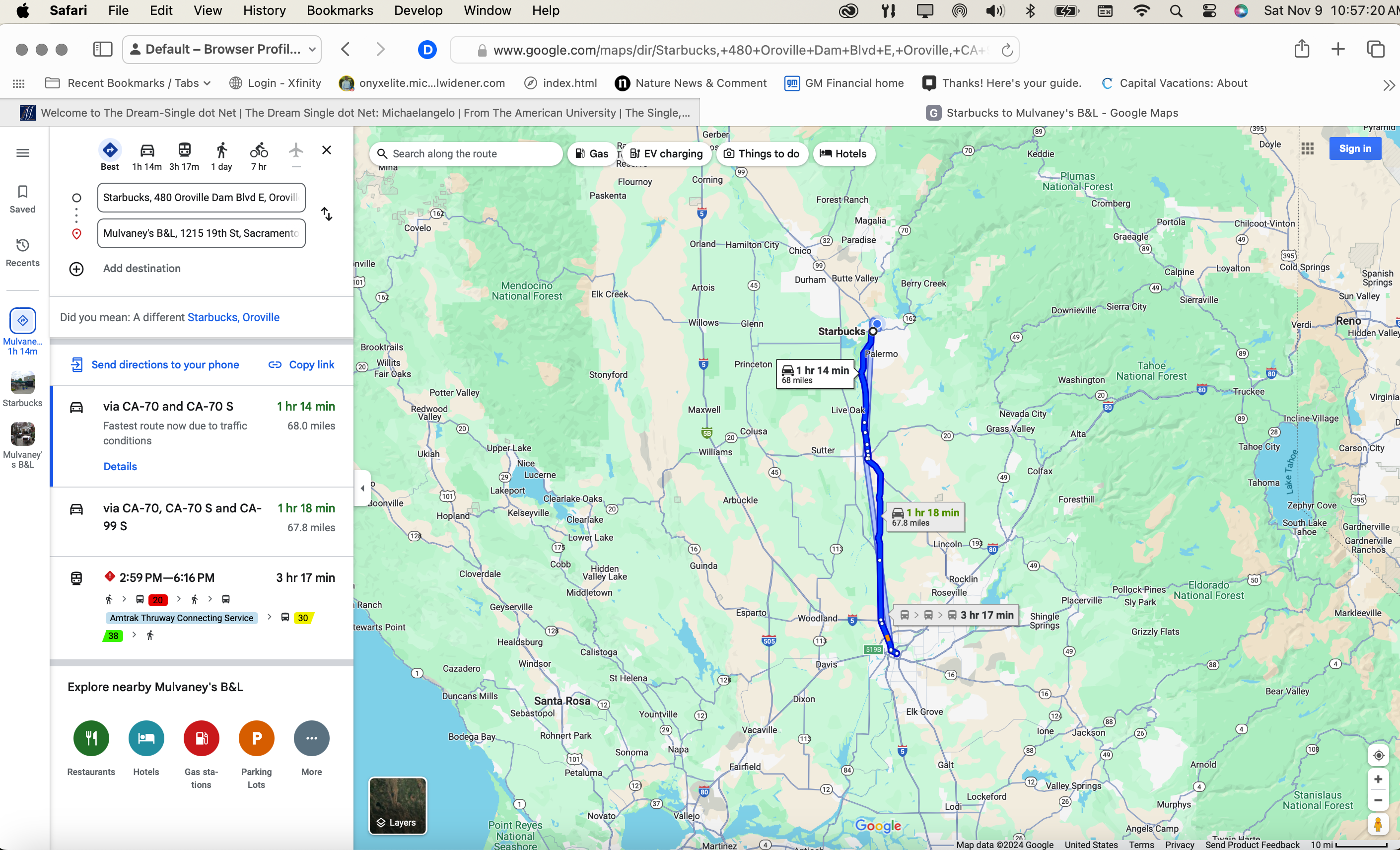1400x850 pixels.
Task: Go forward in Safari
Action: coord(381,50)
